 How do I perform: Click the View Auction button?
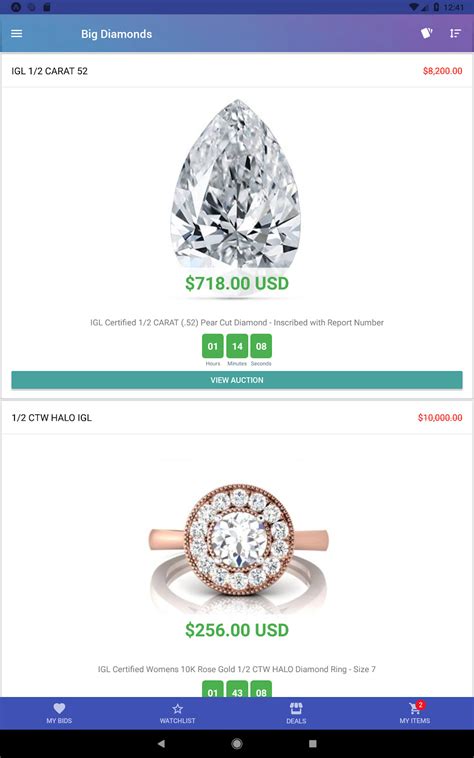(237, 380)
